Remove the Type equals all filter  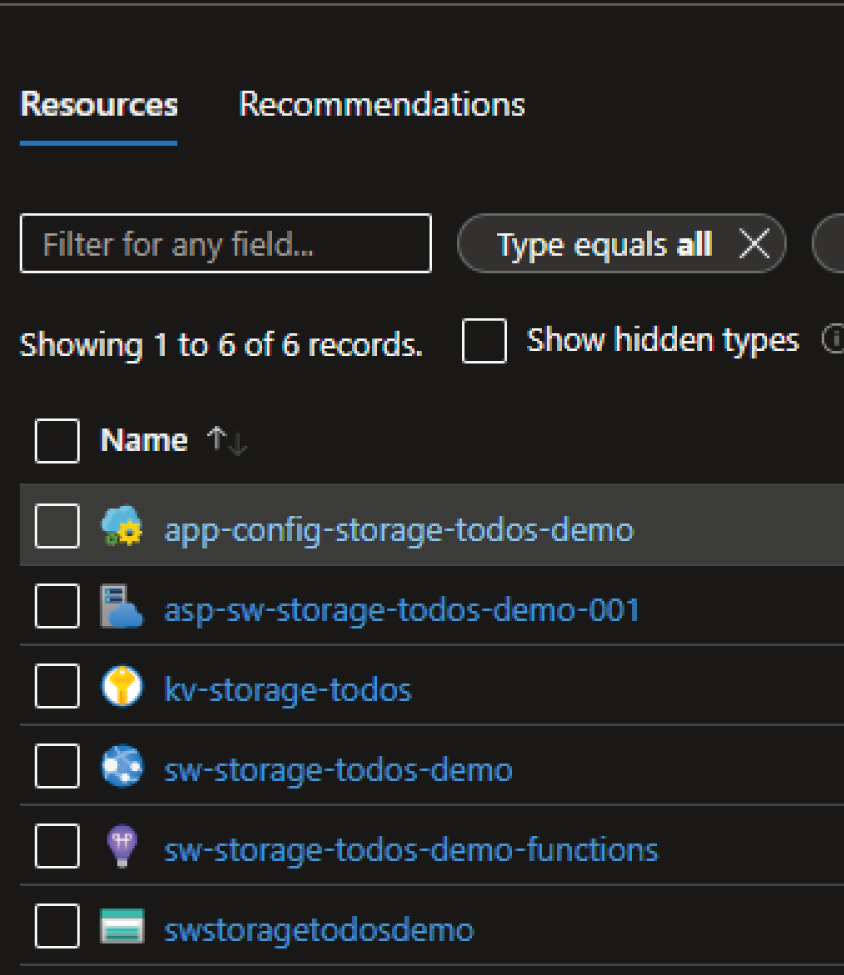(x=754, y=244)
